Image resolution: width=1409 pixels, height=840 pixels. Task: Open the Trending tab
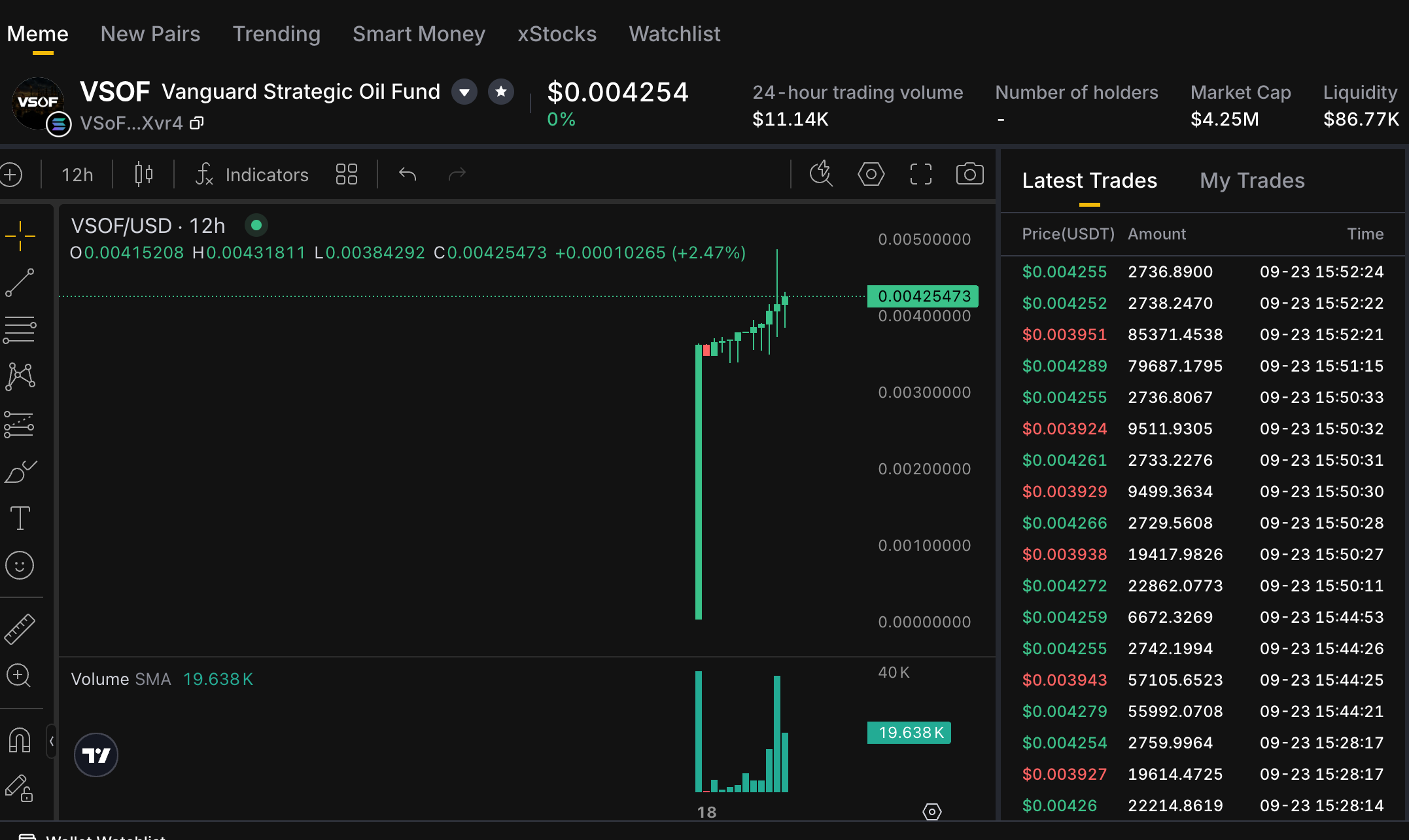[277, 34]
